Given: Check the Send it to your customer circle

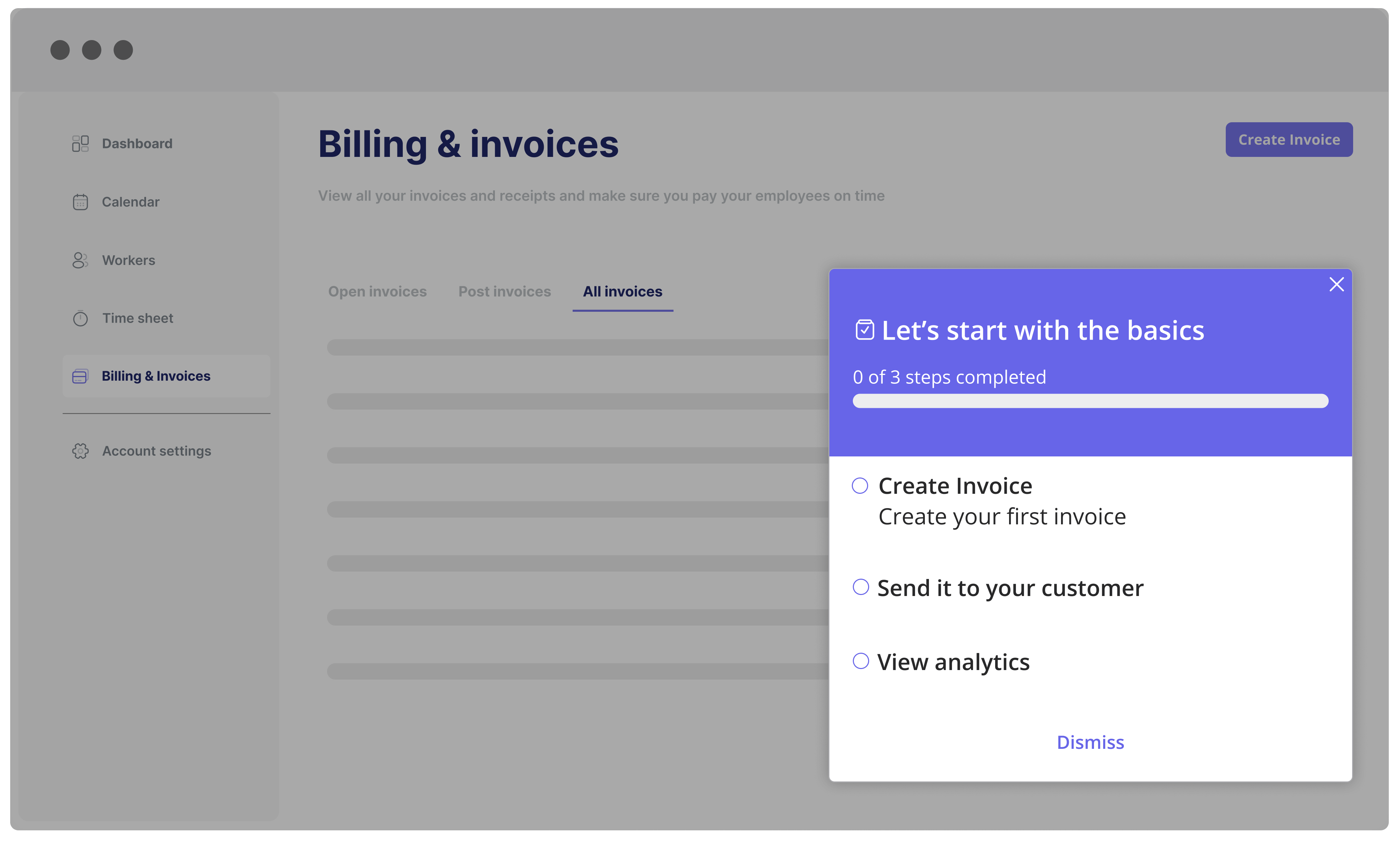Looking at the screenshot, I should (861, 587).
